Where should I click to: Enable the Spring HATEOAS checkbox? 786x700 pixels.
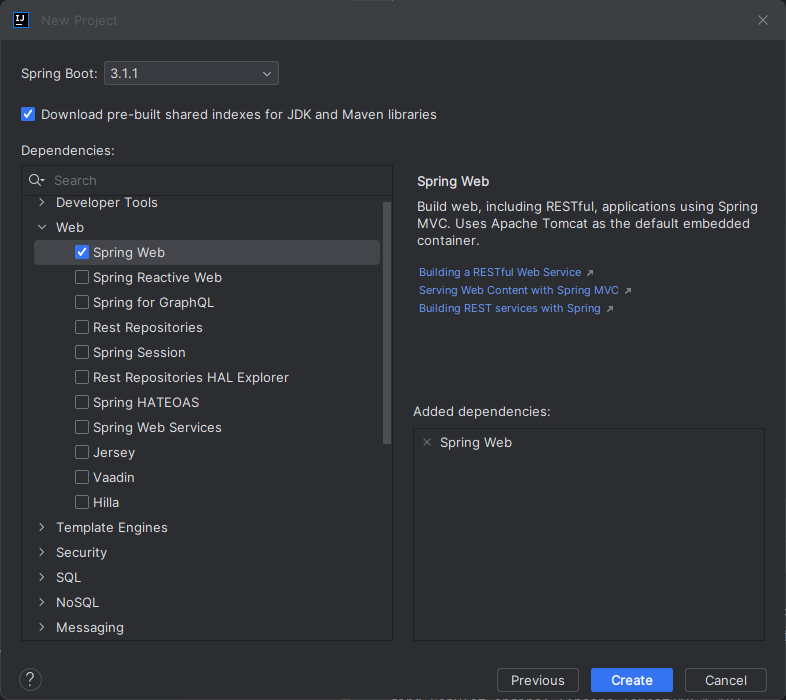pyautogui.click(x=82, y=402)
